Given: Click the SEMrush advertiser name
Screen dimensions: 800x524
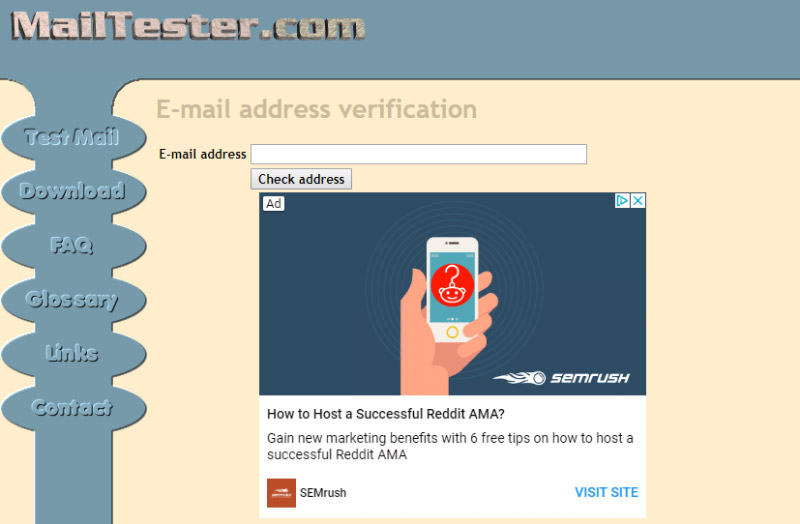Looking at the screenshot, I should 323,493.
